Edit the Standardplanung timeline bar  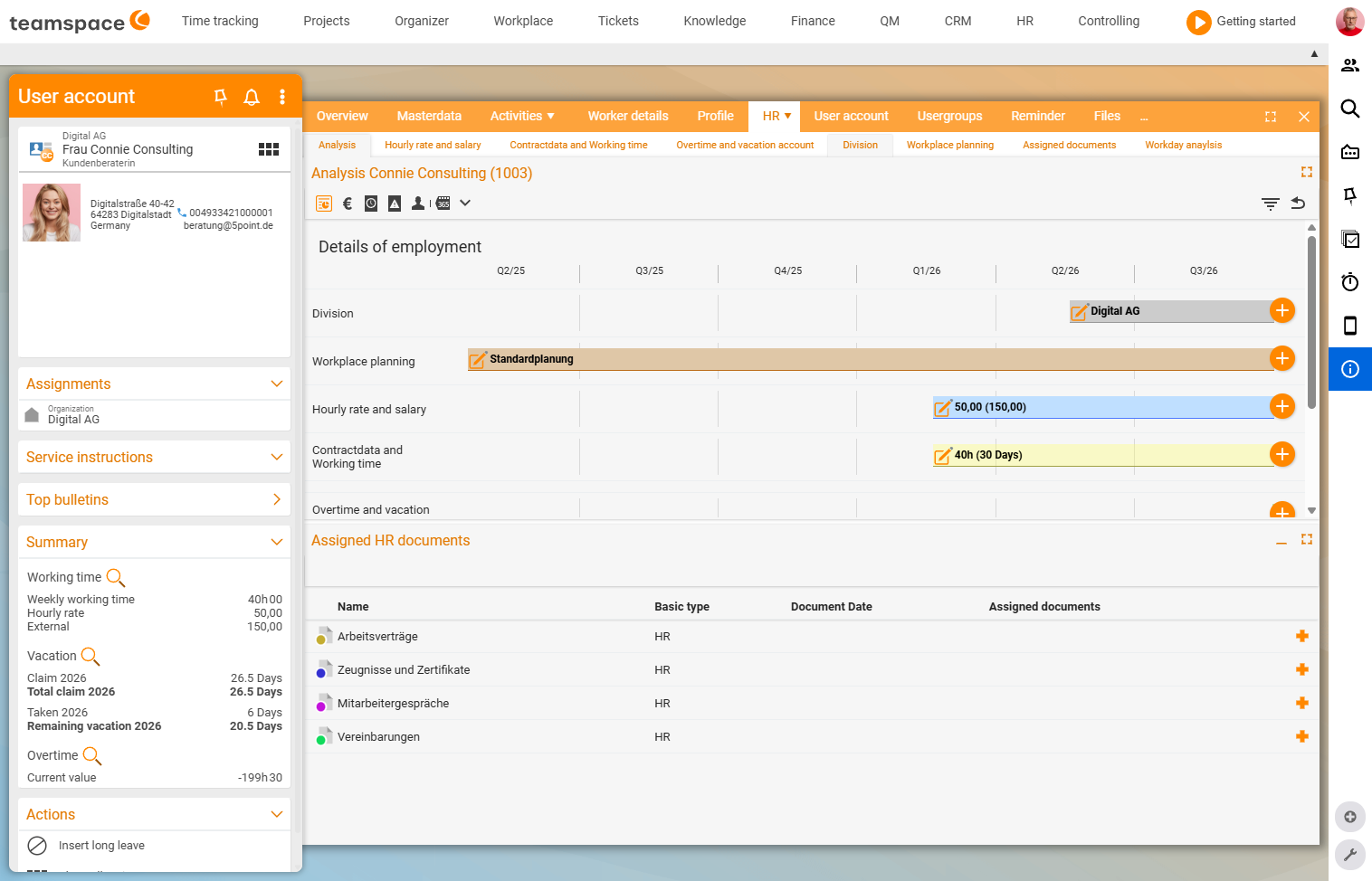coord(478,360)
